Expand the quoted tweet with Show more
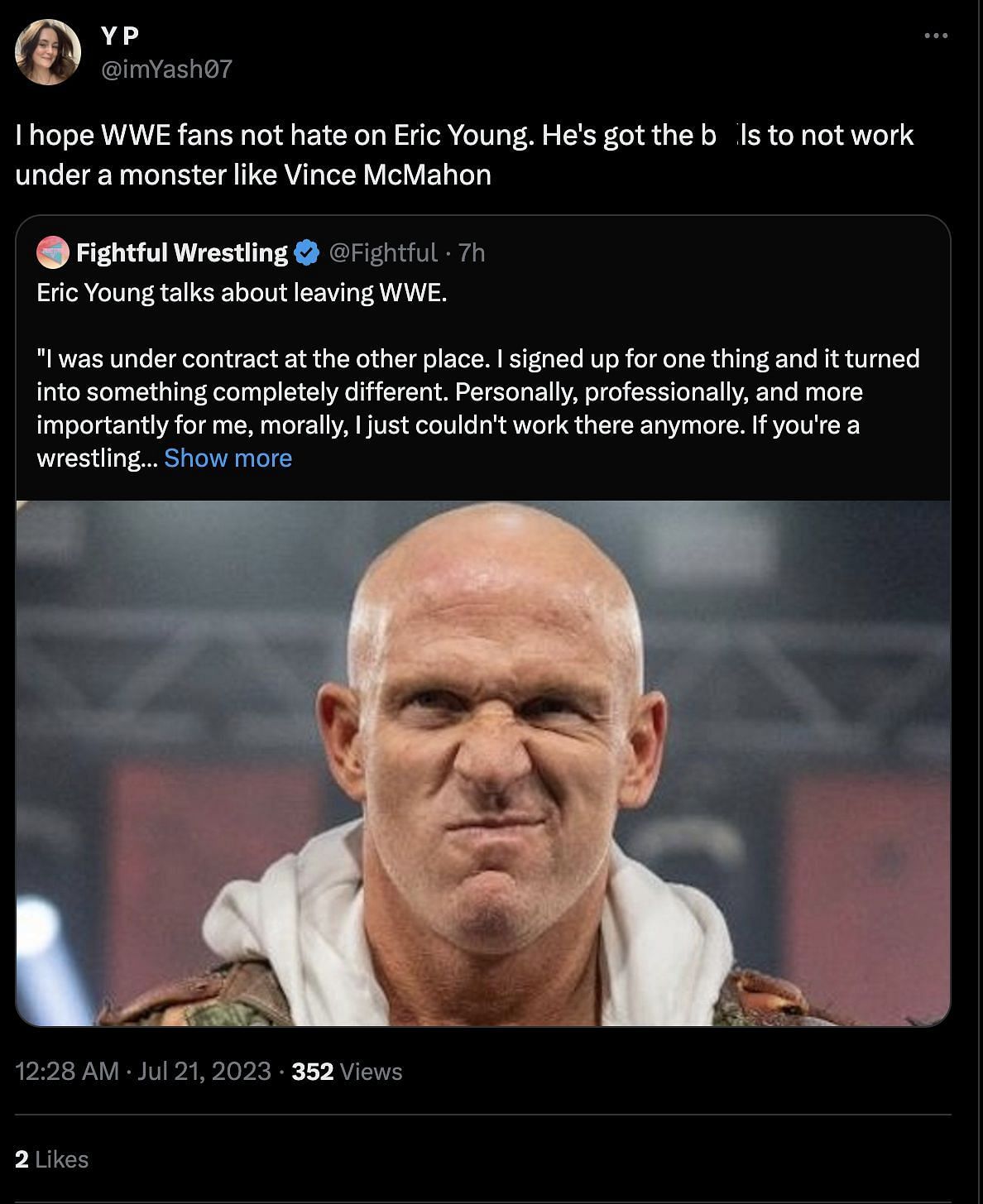This screenshot has height=1204, width=983. click(228, 458)
